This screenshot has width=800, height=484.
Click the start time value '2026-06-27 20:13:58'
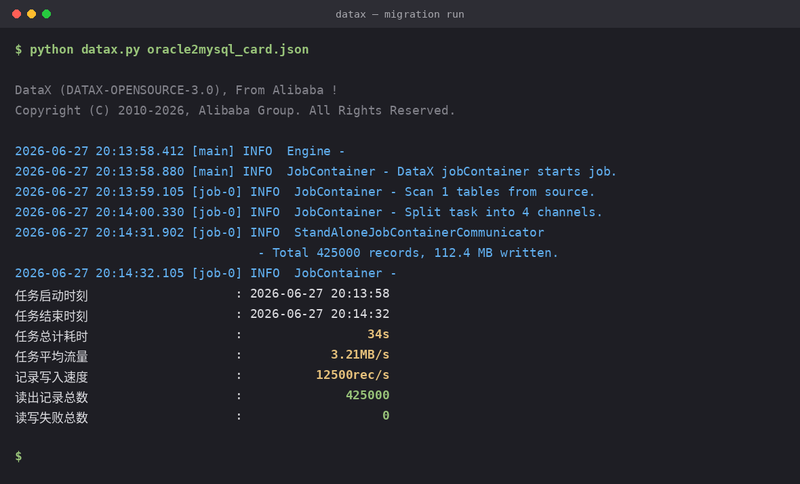(319, 294)
